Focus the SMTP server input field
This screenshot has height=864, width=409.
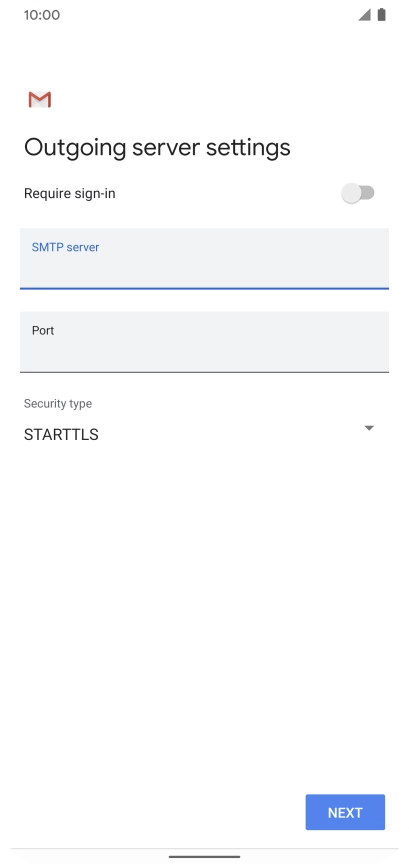point(204,259)
